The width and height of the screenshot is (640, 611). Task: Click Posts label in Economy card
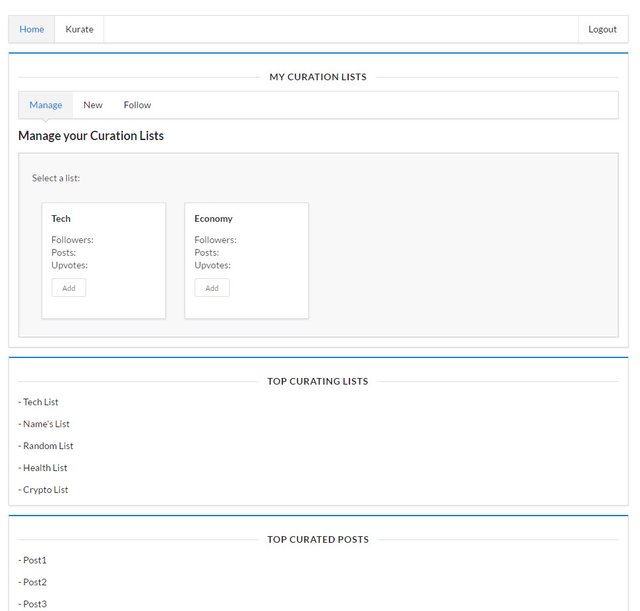pos(207,253)
